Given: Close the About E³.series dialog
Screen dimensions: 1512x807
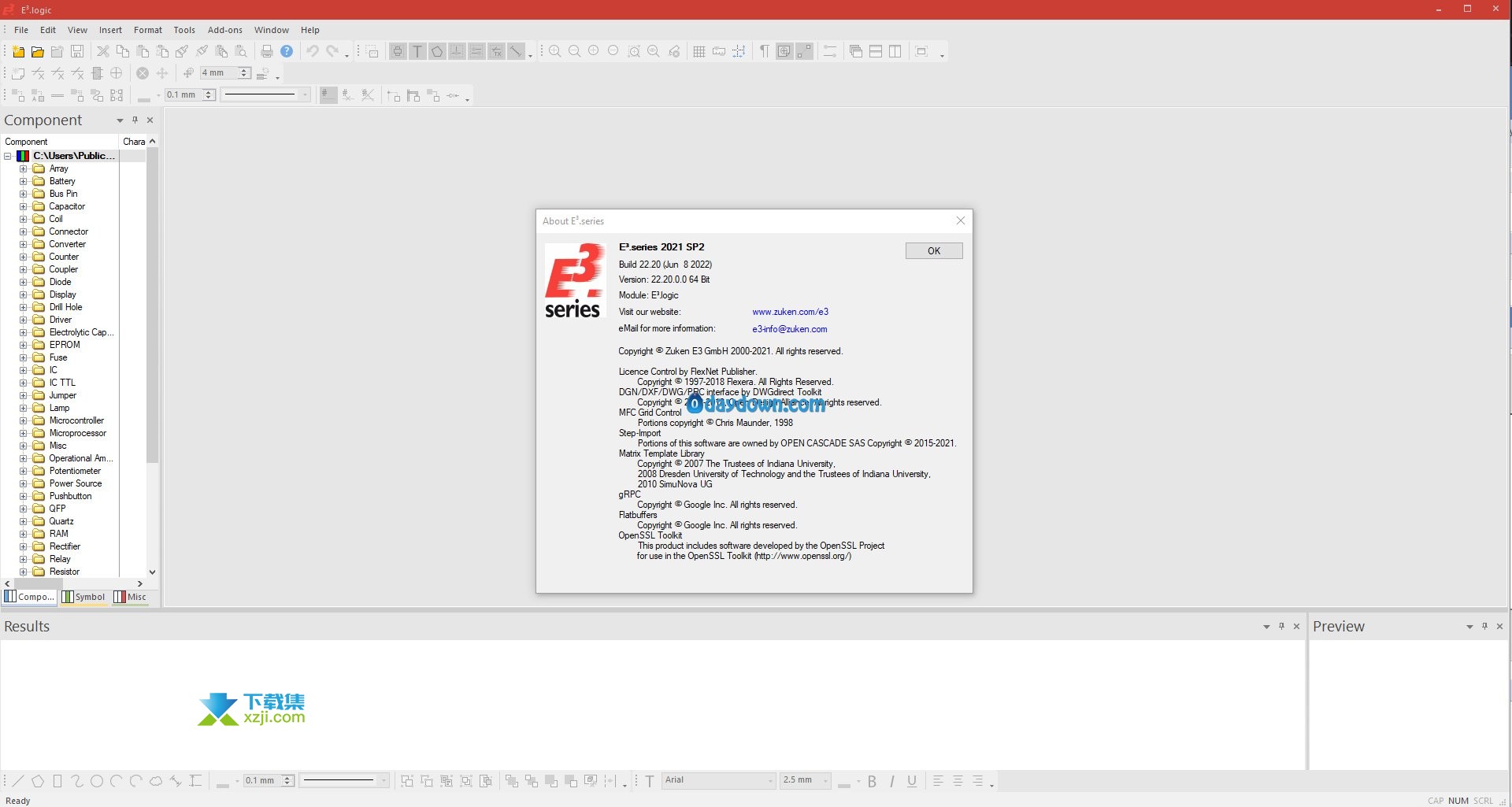Looking at the screenshot, I should point(960,221).
